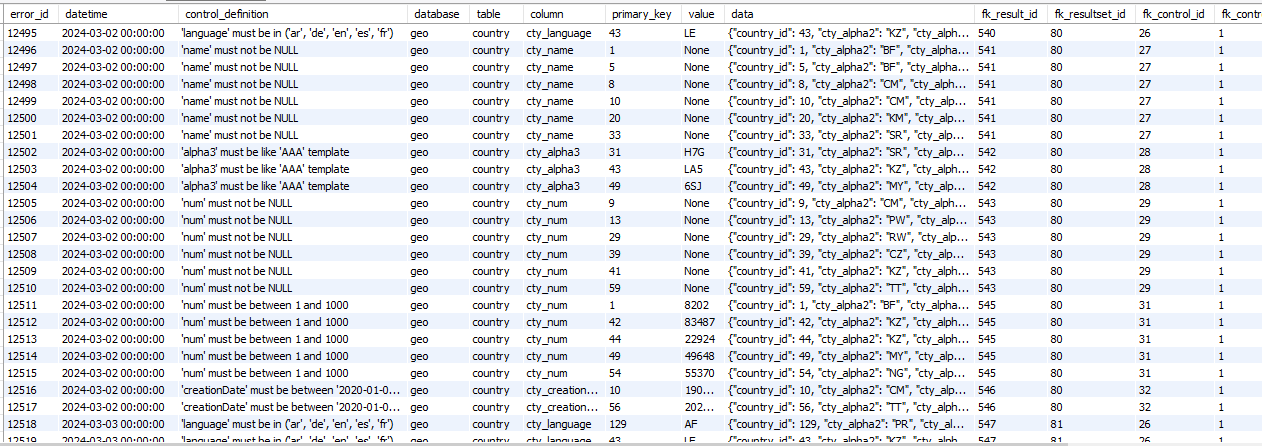Click error_id cell 12496
The image size is (1262, 446).
[22, 50]
